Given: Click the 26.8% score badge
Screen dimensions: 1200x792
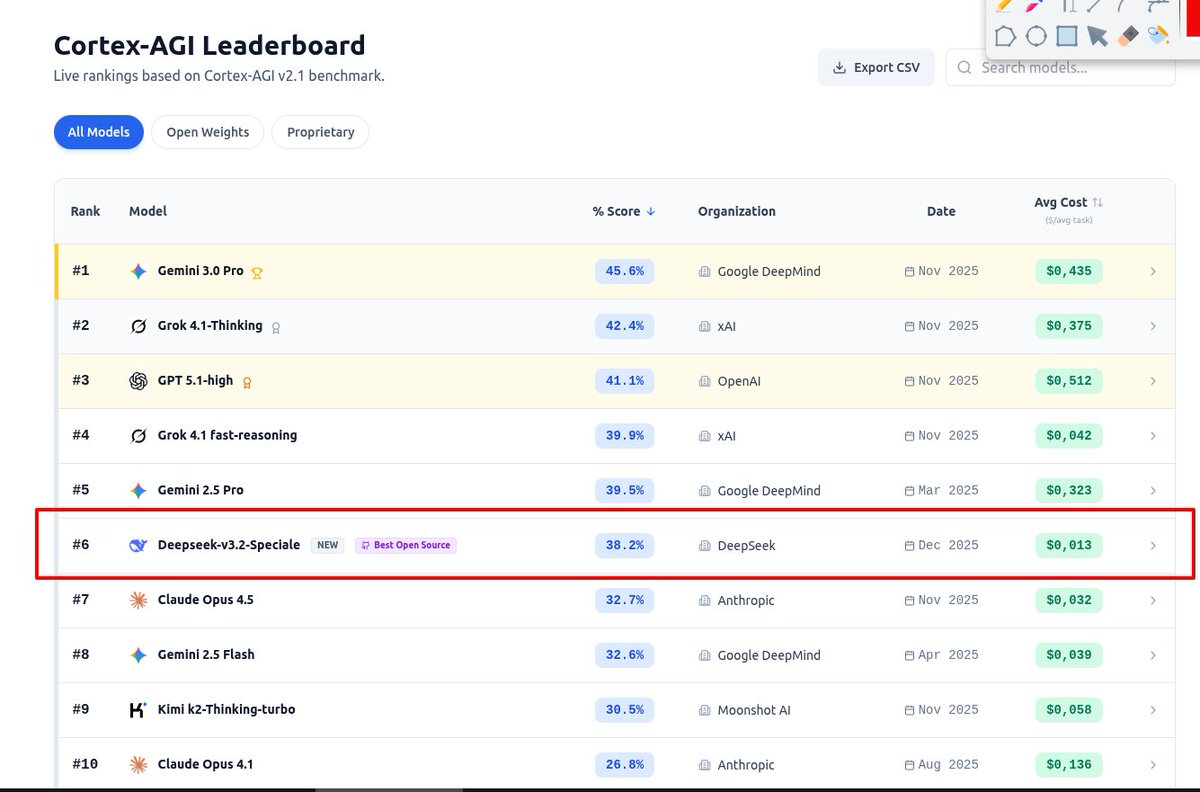Looking at the screenshot, I should [625, 765].
